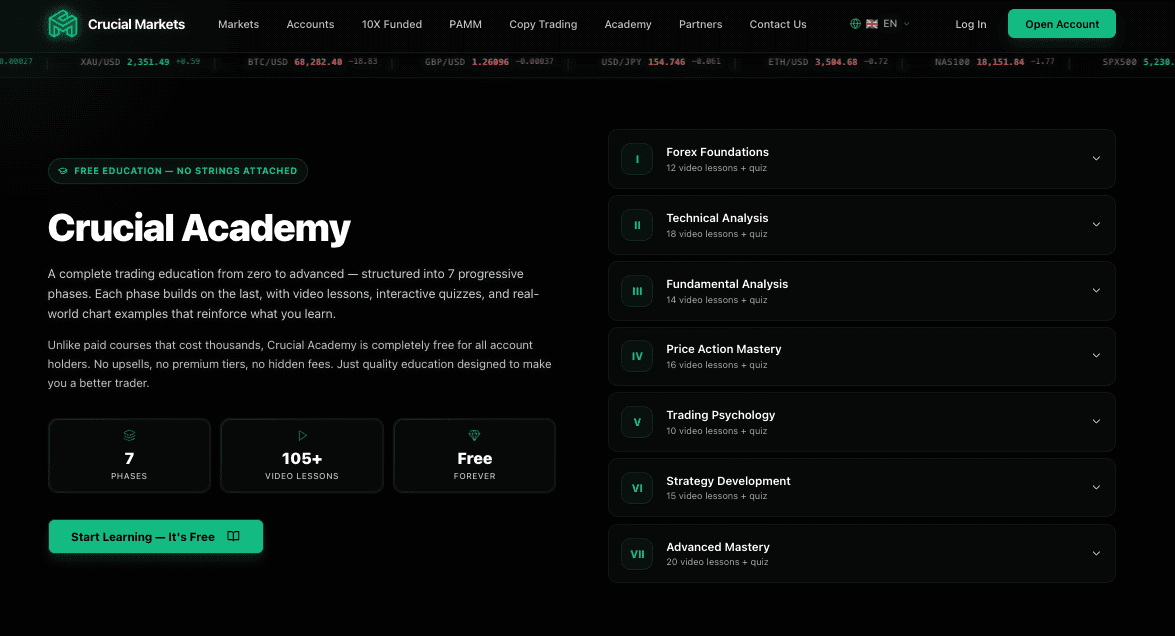Click the VII badge beside Advanced Mastery
Screen dimensions: 1175x636
click(x=637, y=553)
